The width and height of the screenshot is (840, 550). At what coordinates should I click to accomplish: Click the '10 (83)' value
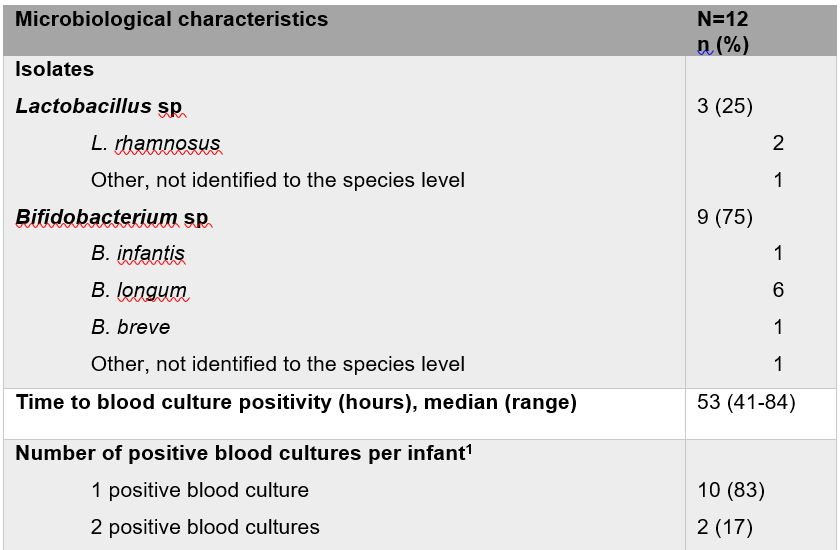[x=731, y=490]
